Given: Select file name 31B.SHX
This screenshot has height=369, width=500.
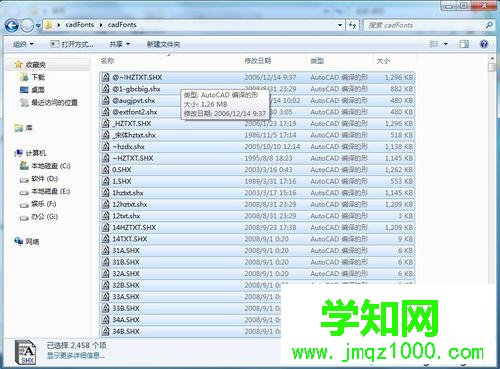Looking at the screenshot, I should [126, 262].
